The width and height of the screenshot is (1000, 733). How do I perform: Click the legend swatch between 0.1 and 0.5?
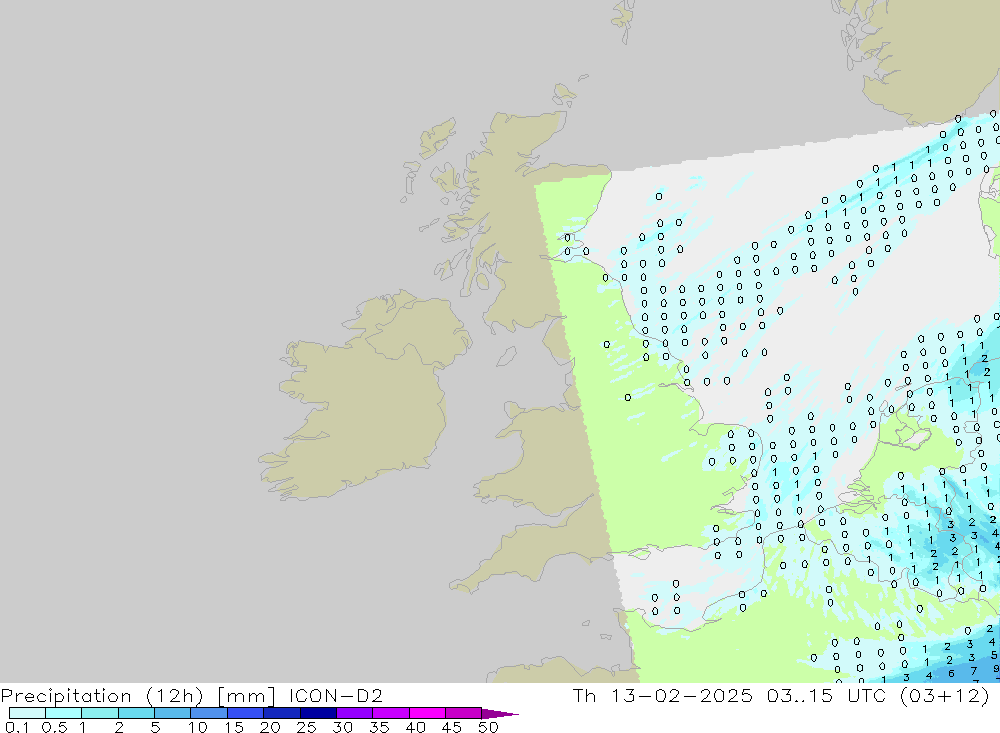[x=27, y=713]
